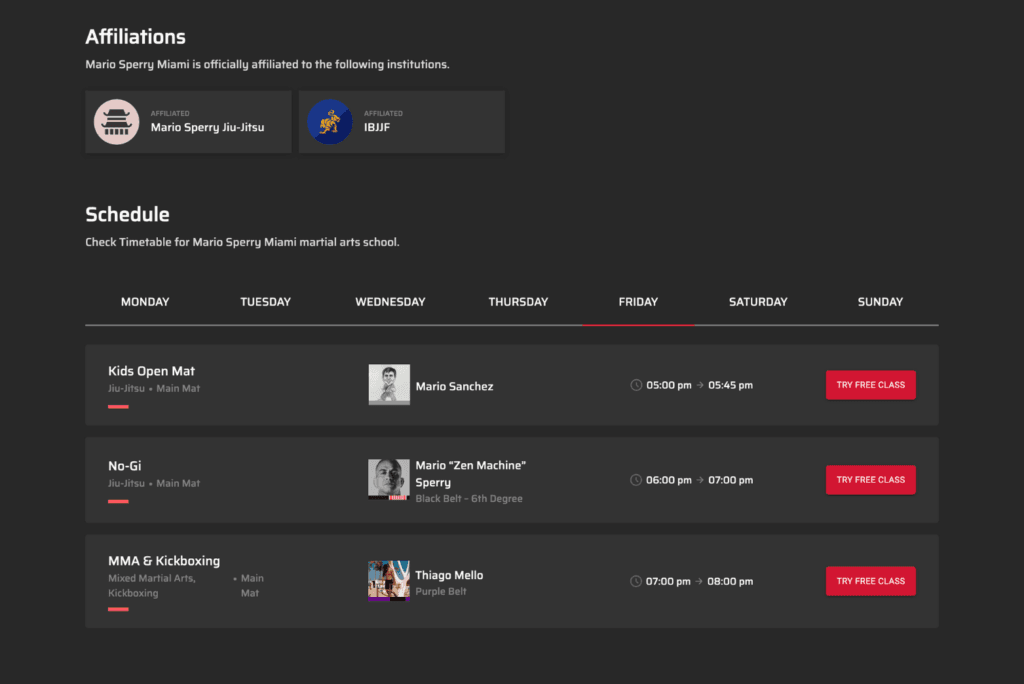
Task: Click the arrow between 07:00 and 08:00 pm
Action: [698, 581]
